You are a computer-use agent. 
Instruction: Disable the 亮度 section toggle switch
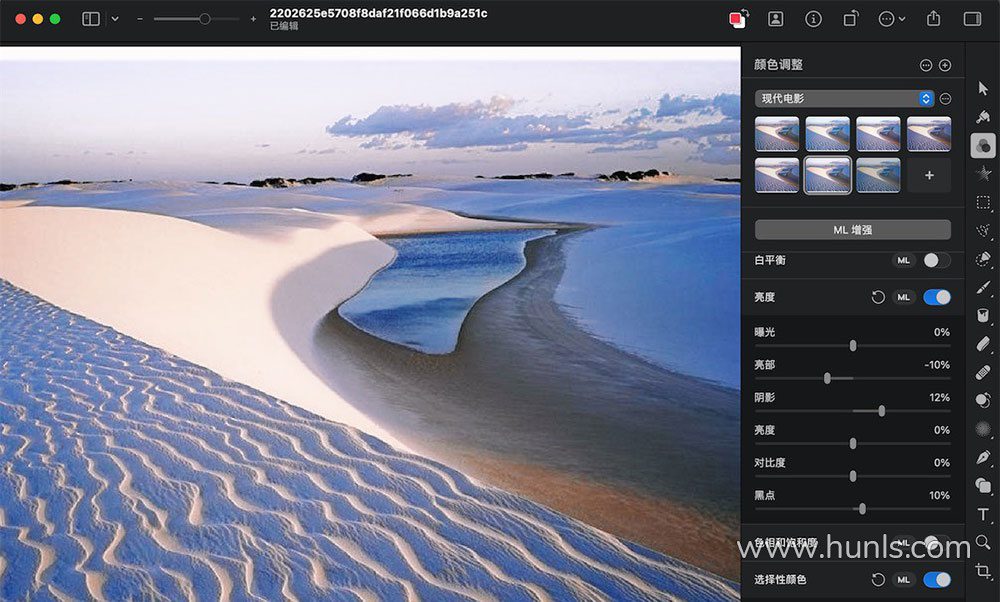[937, 297]
